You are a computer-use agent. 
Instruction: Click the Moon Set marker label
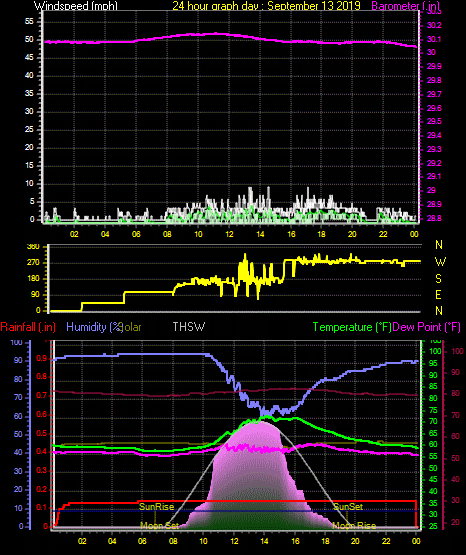click(160, 525)
